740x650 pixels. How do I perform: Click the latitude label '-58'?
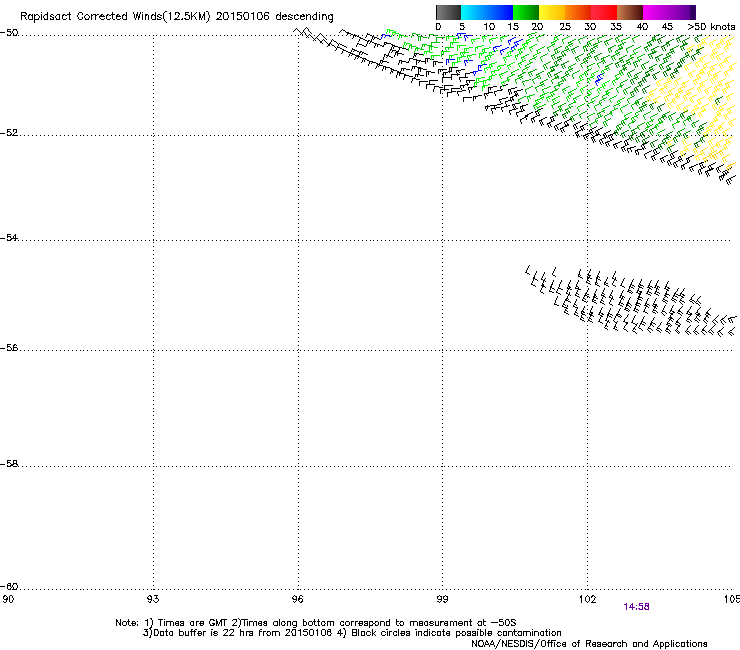tap(9, 464)
